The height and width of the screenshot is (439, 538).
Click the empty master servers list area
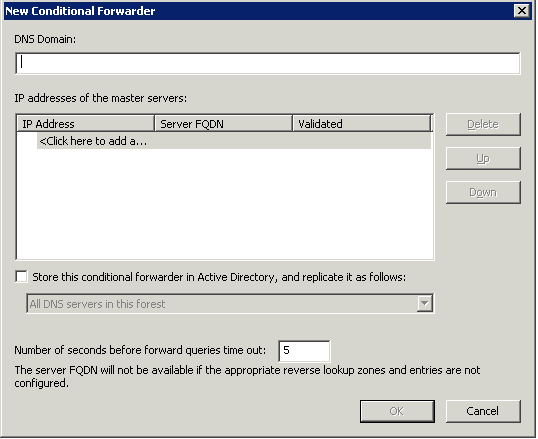click(225, 204)
